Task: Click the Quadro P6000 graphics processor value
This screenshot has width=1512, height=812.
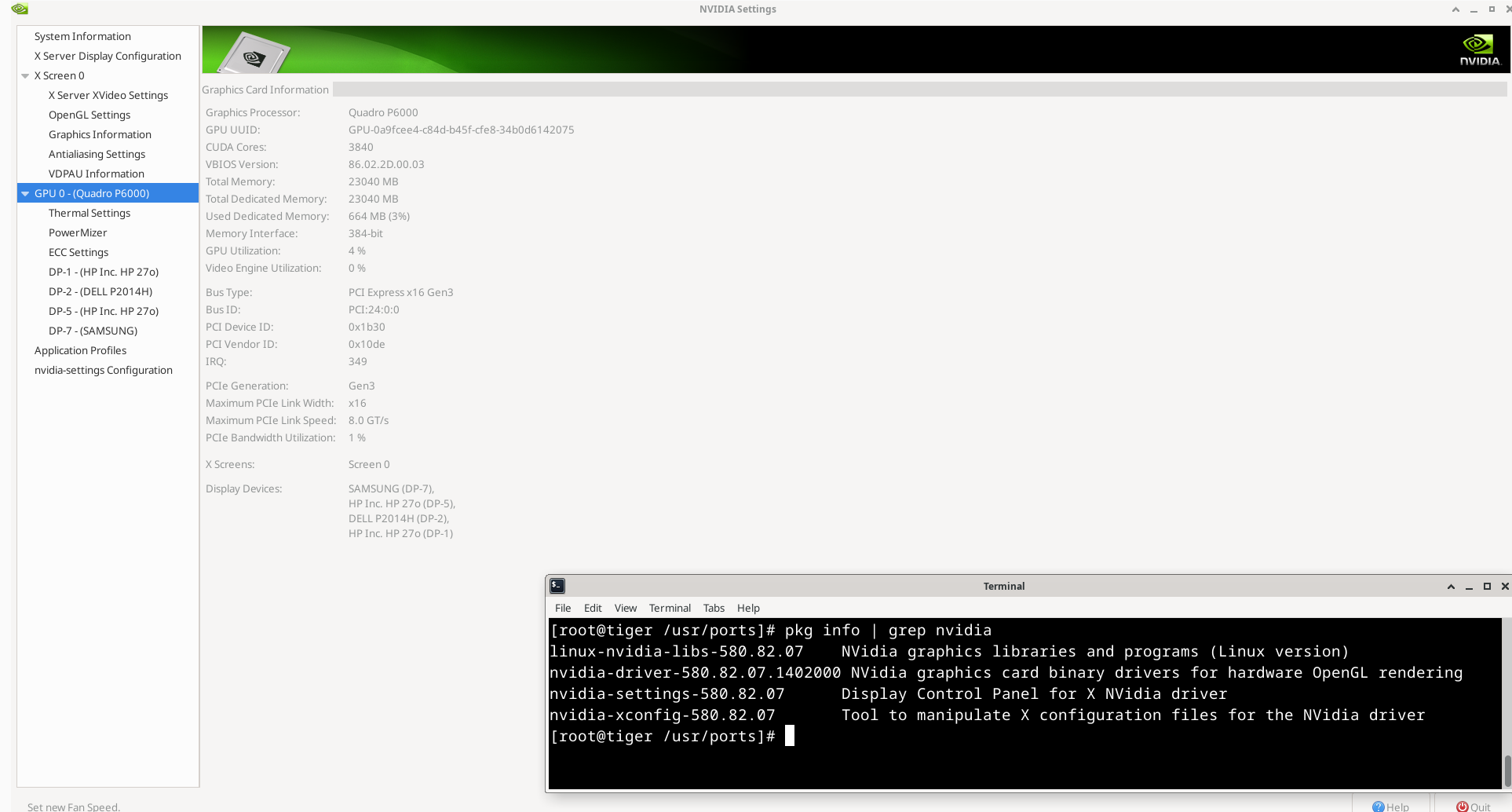Action: 383,112
